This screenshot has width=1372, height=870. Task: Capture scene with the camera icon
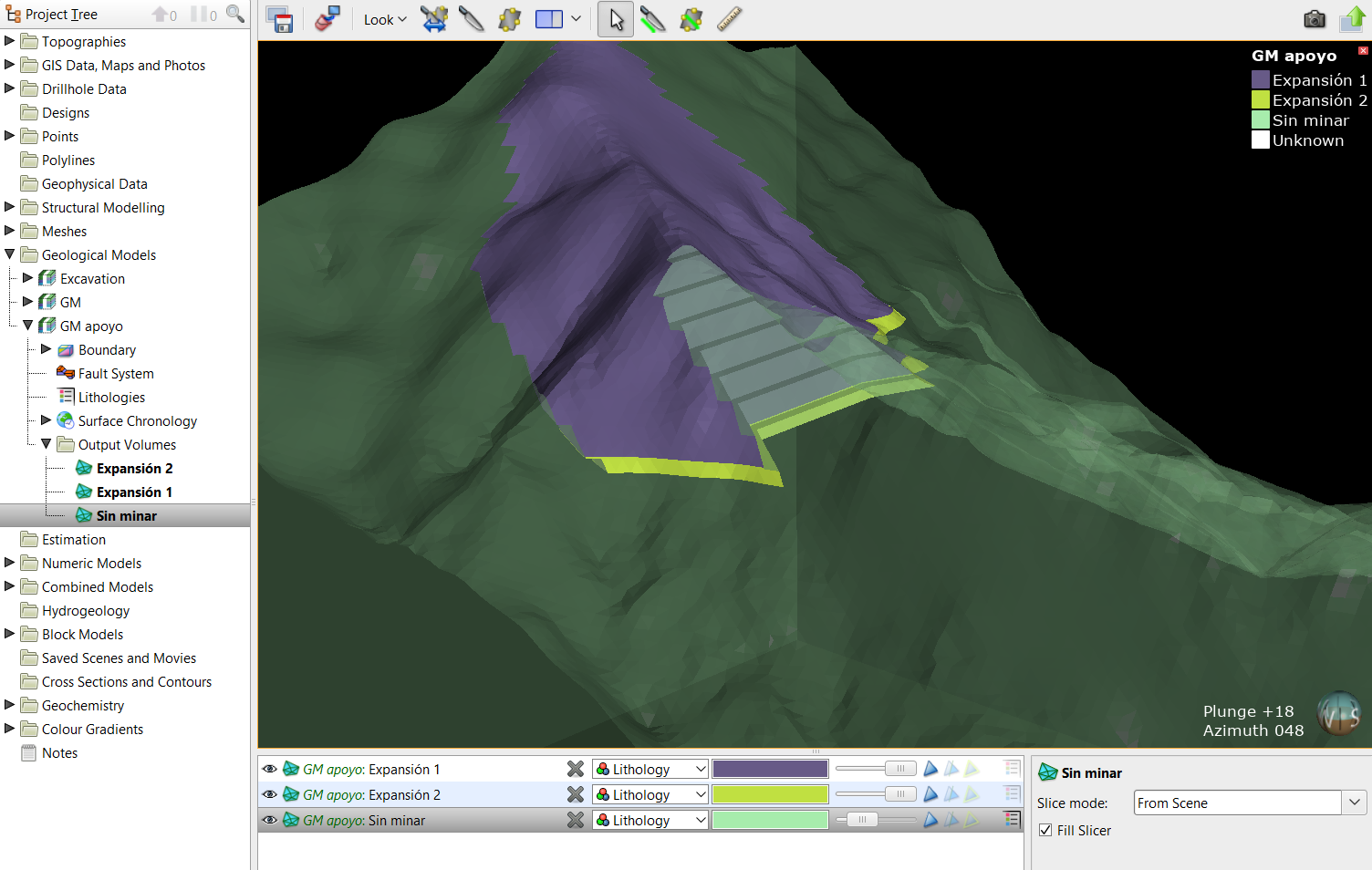tap(1315, 19)
